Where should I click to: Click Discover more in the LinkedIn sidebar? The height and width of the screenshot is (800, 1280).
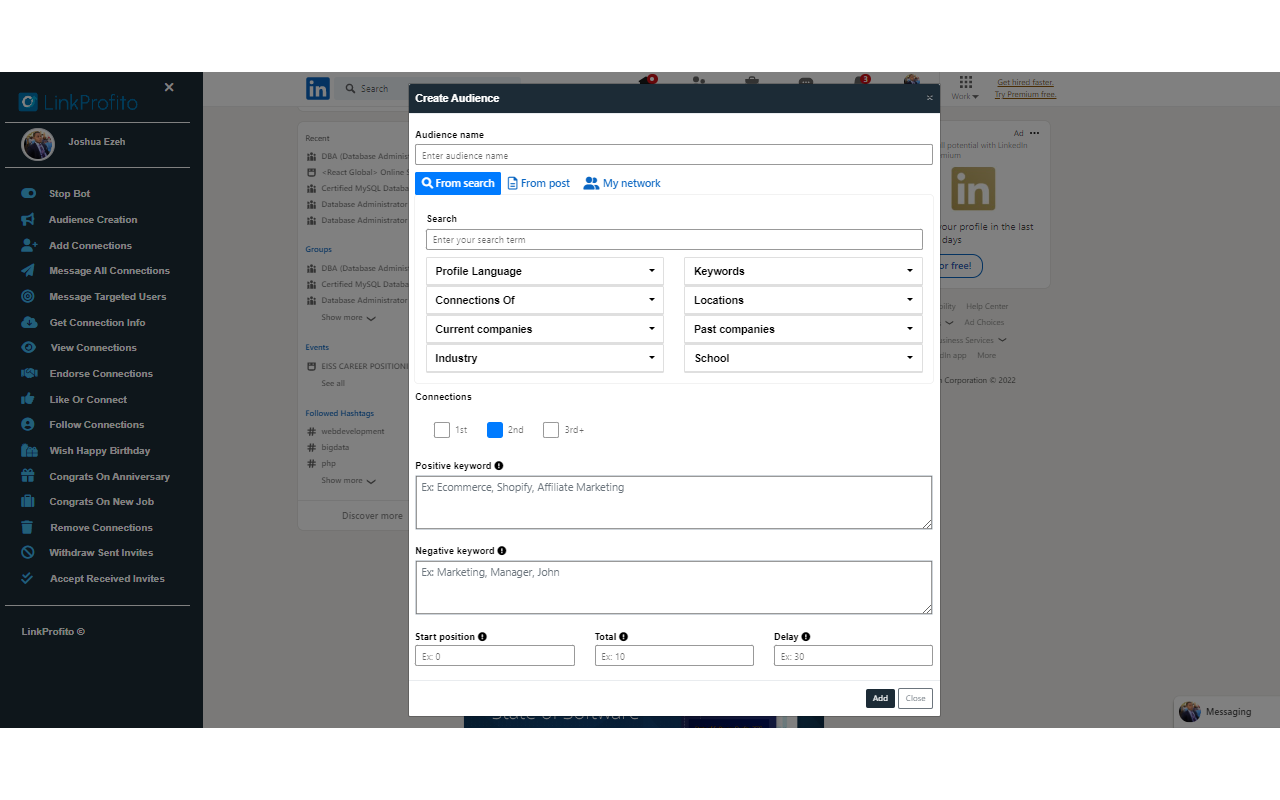pyautogui.click(x=372, y=516)
